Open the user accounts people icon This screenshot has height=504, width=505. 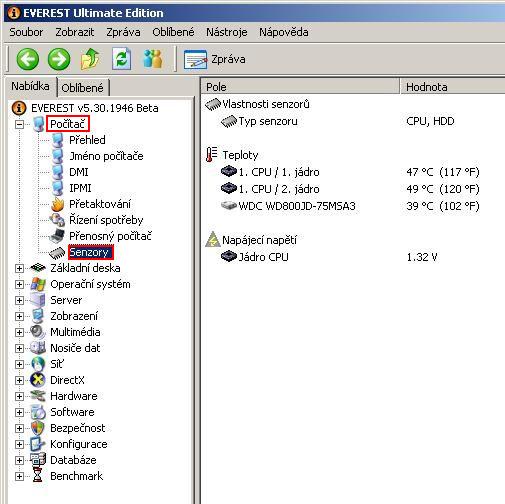tap(153, 59)
